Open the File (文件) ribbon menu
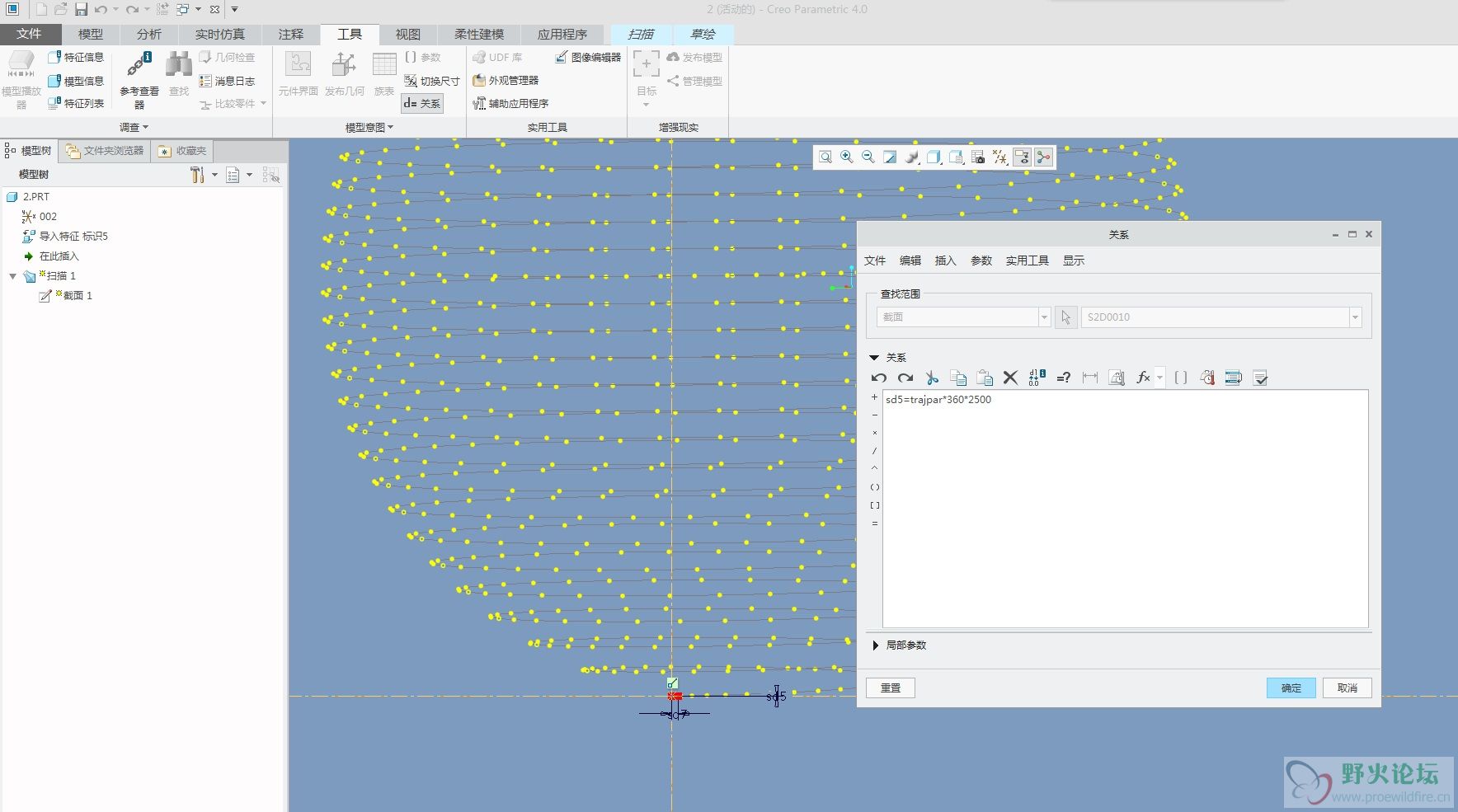Image resolution: width=1458 pixels, height=812 pixels. tap(30, 34)
